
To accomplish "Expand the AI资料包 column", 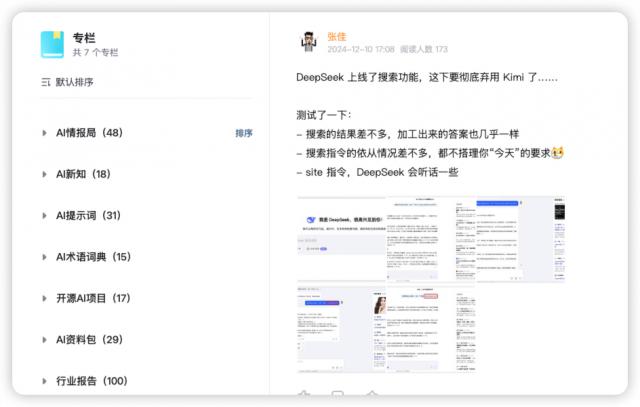I will pos(45,339).
